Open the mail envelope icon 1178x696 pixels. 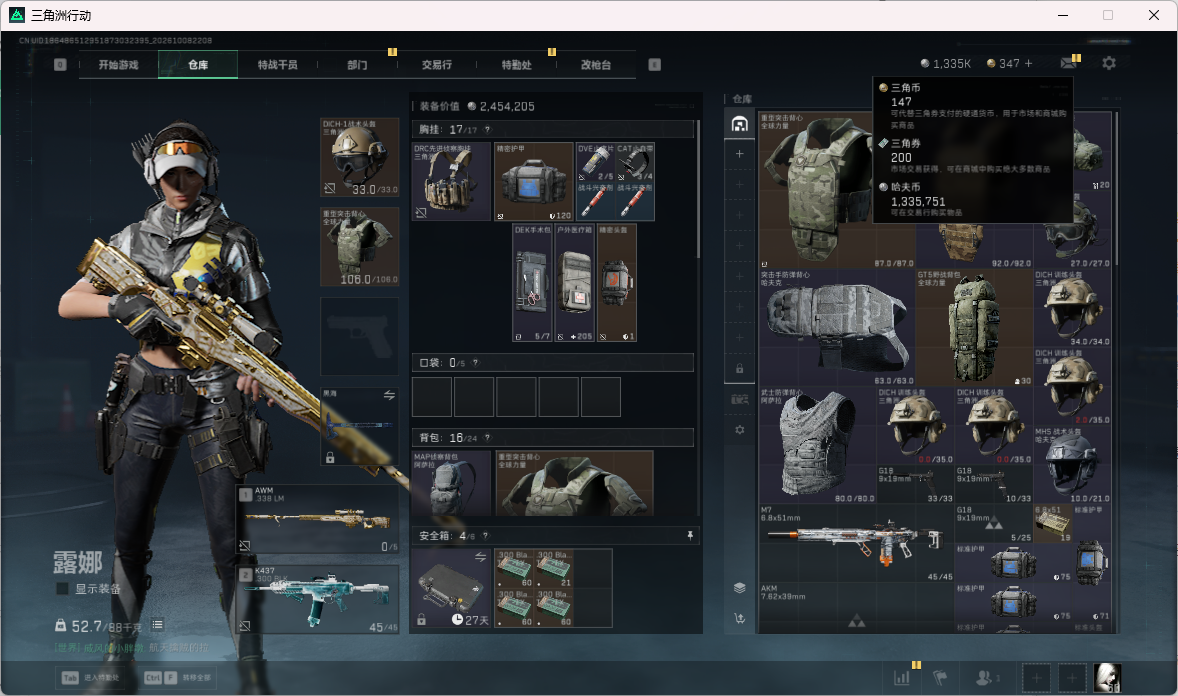[x=1068, y=64]
